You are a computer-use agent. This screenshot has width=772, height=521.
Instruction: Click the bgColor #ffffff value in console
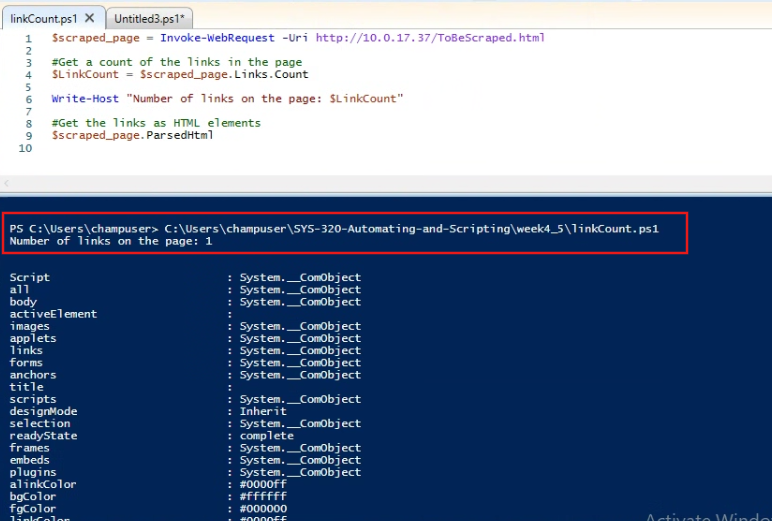(x=263, y=497)
